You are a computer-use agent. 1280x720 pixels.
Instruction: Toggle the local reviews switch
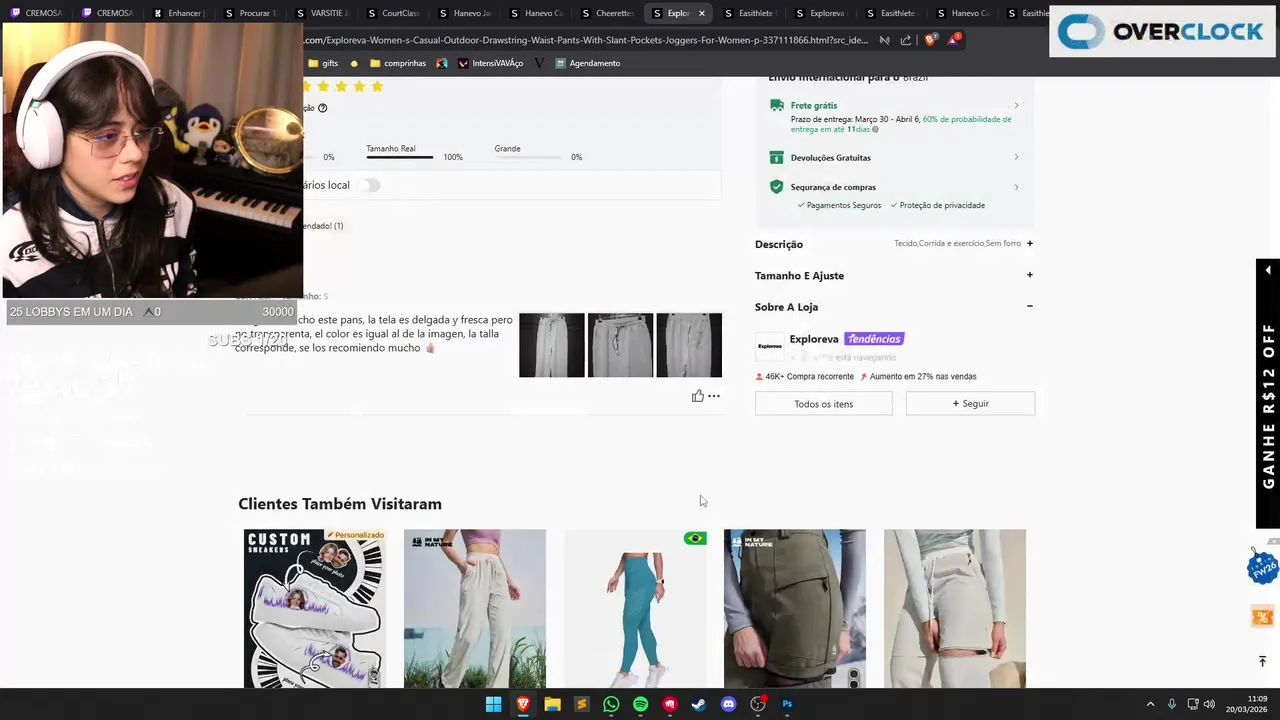point(370,185)
